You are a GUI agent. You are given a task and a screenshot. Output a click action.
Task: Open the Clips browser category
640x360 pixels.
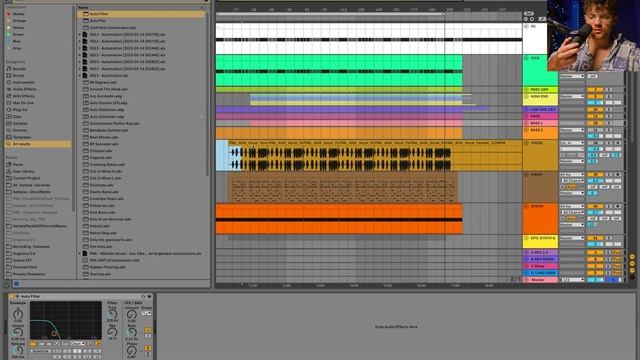coord(17,117)
